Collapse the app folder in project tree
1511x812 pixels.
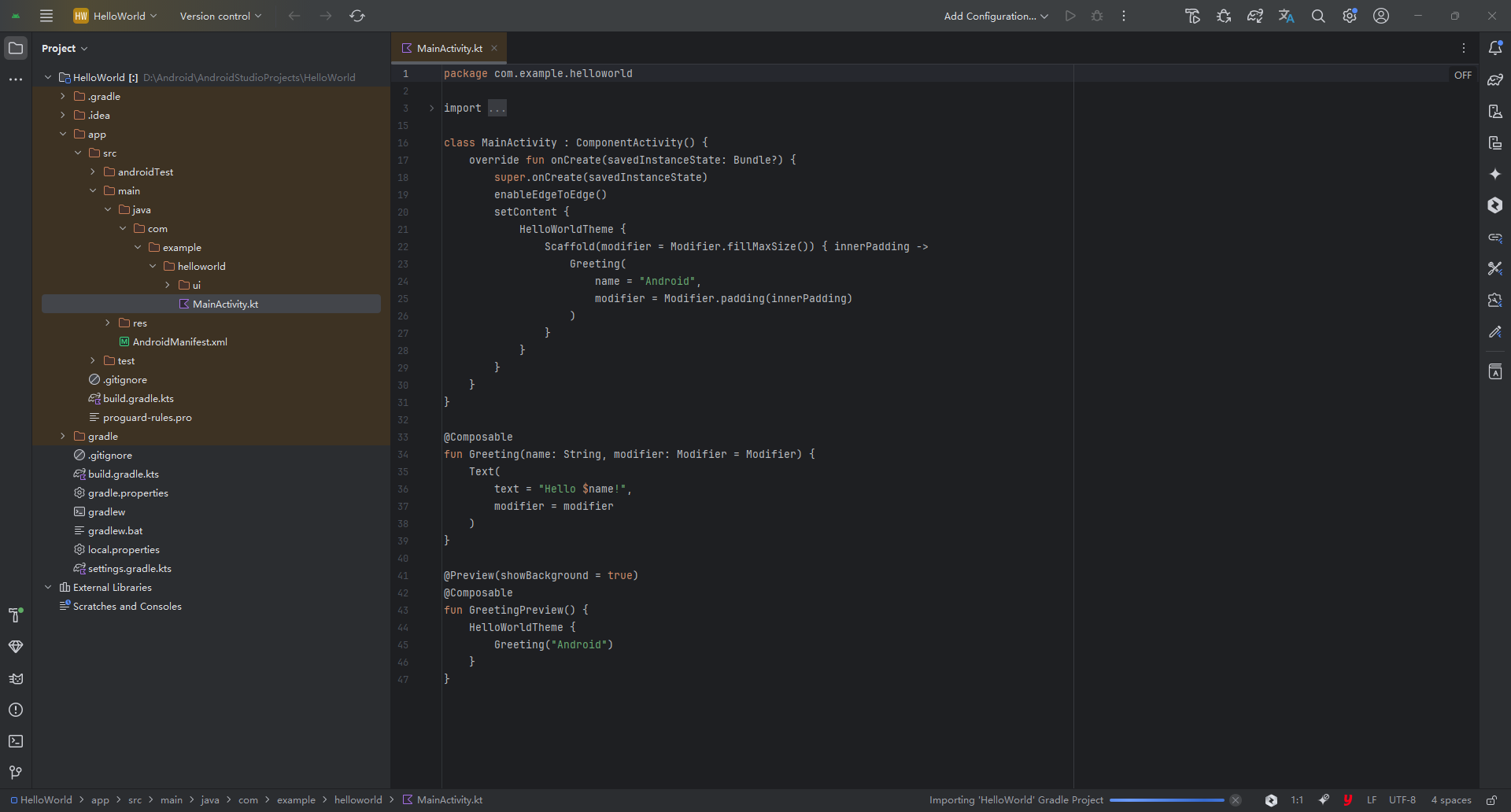[x=63, y=135]
